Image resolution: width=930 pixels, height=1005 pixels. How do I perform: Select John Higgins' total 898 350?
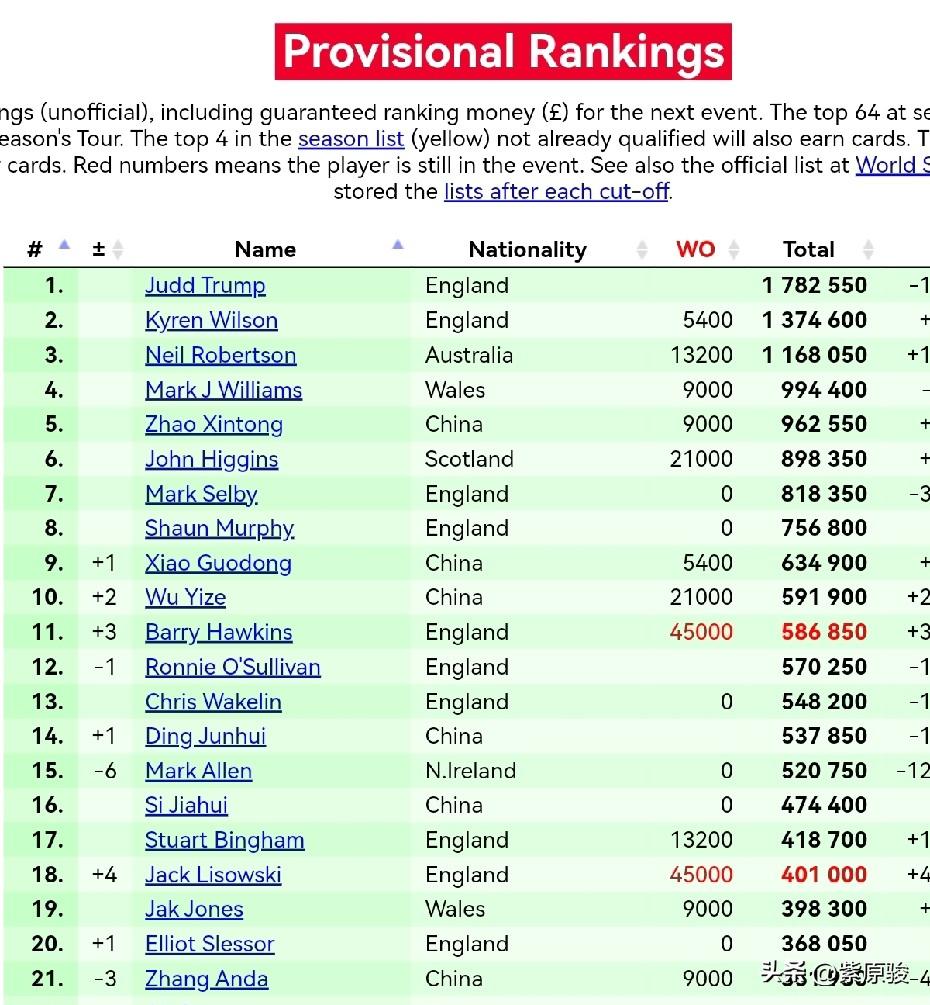(824, 459)
